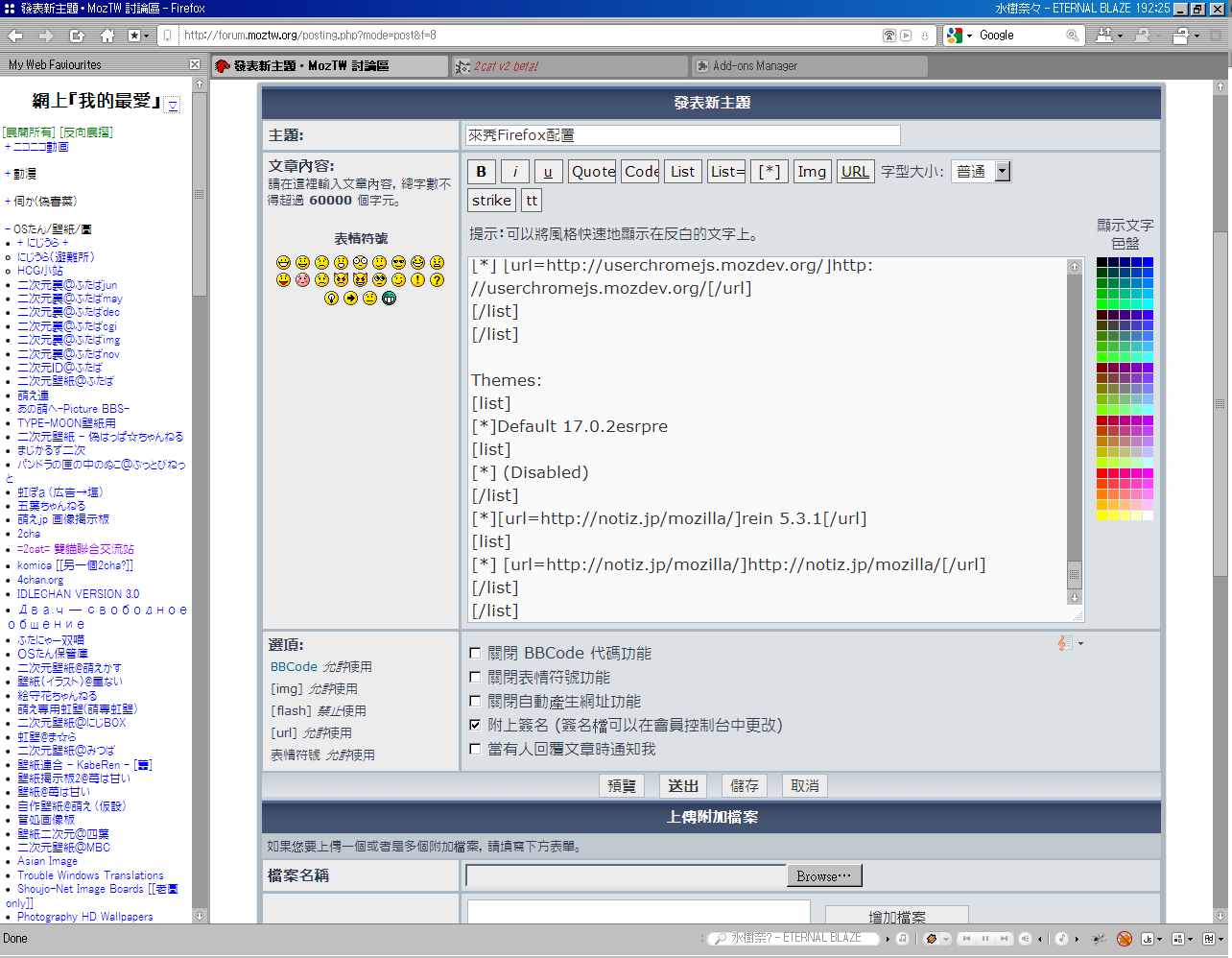Click the bold B formatting button
Screen dimensions: 1232x958
tap(482, 172)
